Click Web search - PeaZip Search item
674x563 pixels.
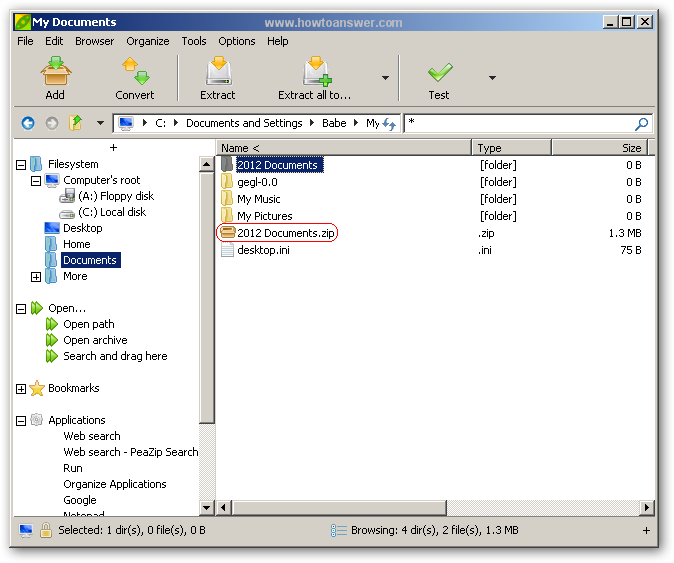[131, 452]
